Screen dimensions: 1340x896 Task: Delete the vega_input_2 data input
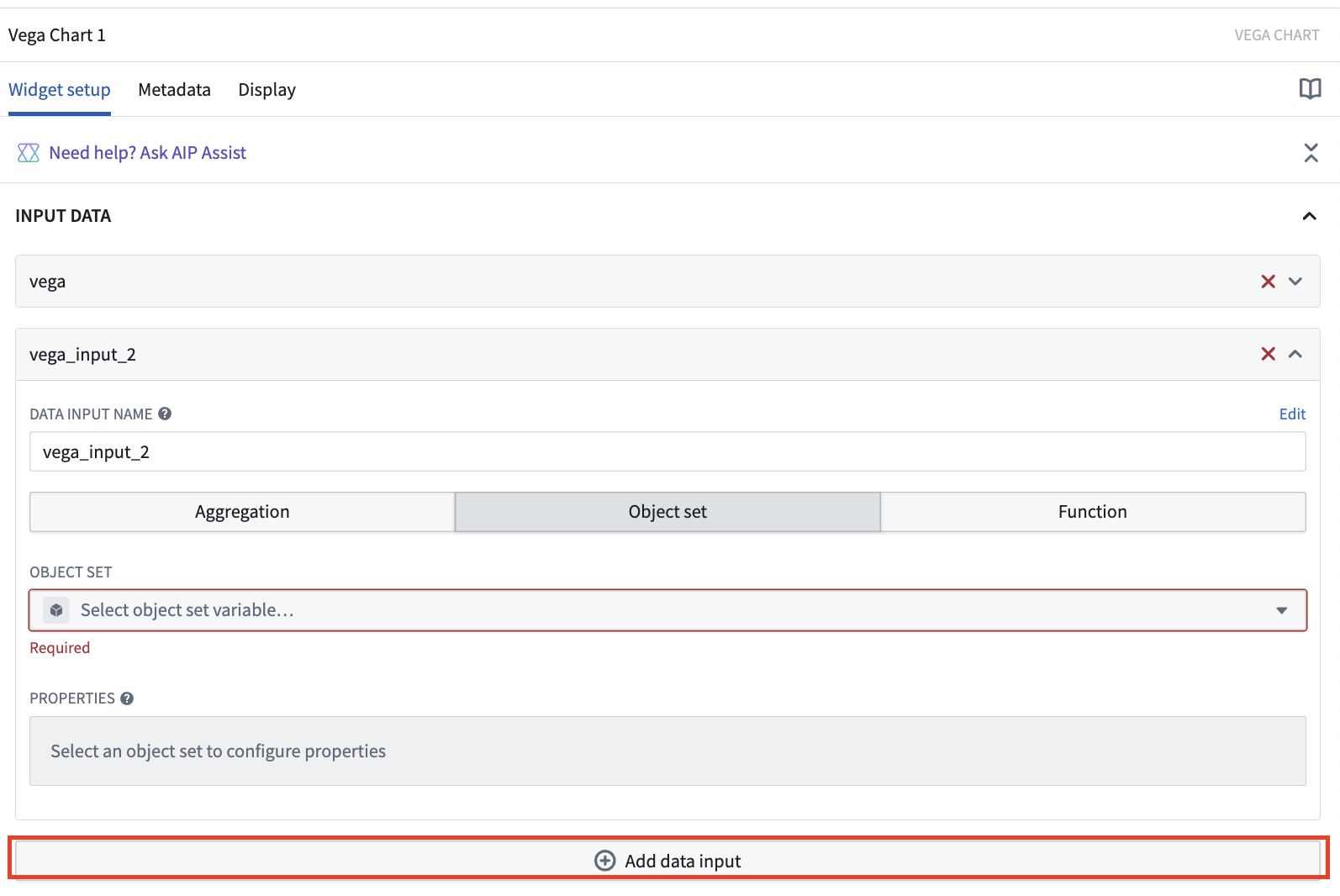click(1269, 354)
